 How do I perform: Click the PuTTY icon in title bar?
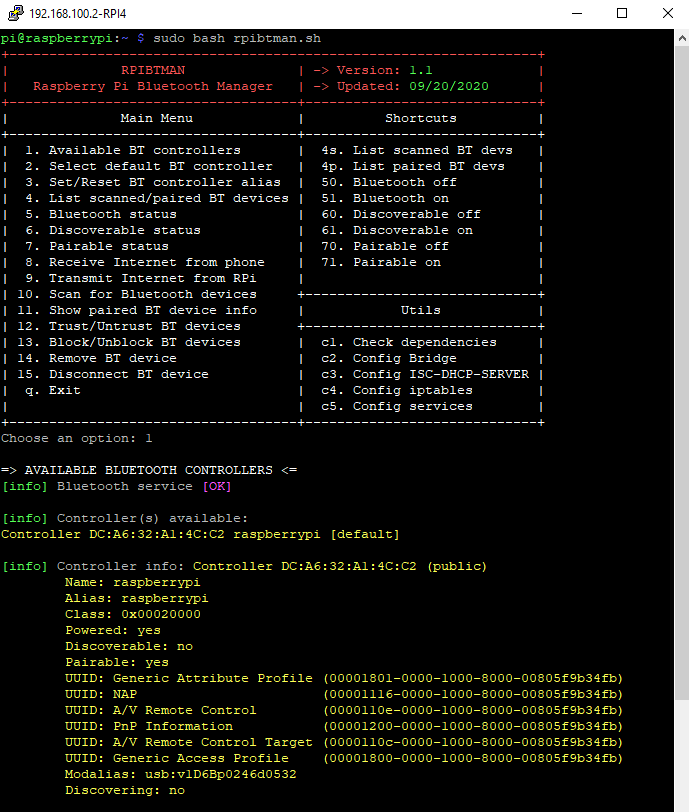[x=16, y=13]
